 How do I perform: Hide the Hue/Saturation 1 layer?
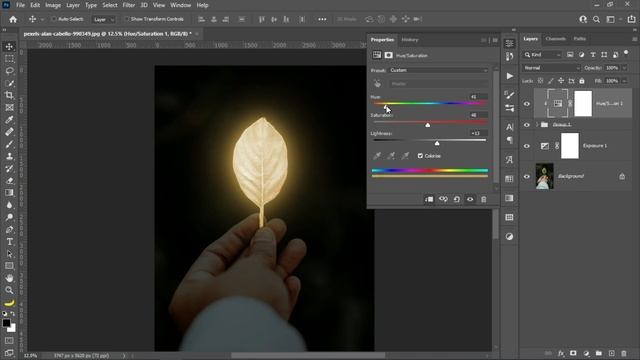coord(527,104)
